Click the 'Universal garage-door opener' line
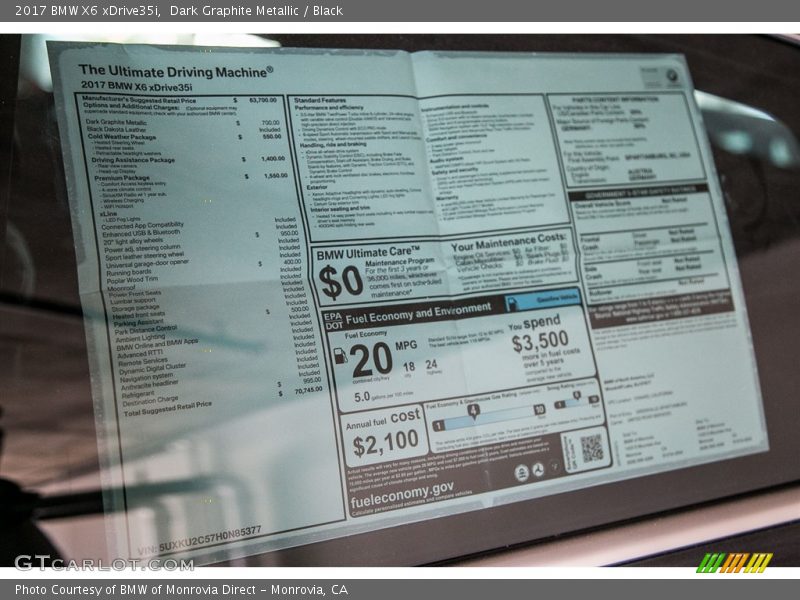The image size is (800, 600). click(x=147, y=264)
